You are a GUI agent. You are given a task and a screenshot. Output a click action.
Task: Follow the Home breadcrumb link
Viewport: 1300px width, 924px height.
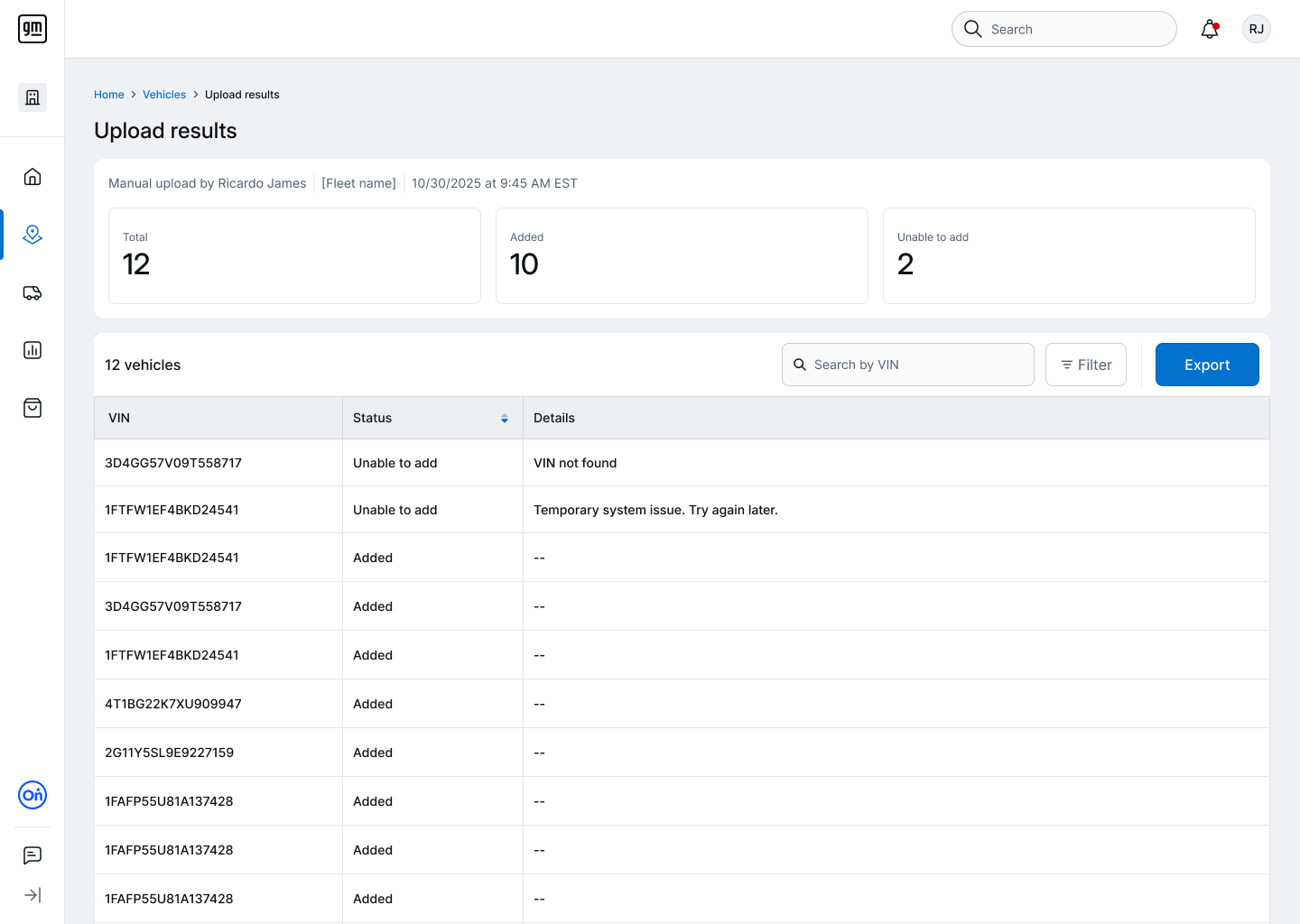point(109,95)
